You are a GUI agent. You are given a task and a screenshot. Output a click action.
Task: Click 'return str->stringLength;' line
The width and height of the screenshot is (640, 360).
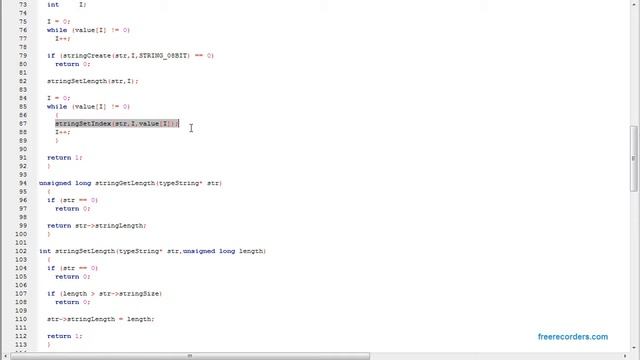[97, 225]
